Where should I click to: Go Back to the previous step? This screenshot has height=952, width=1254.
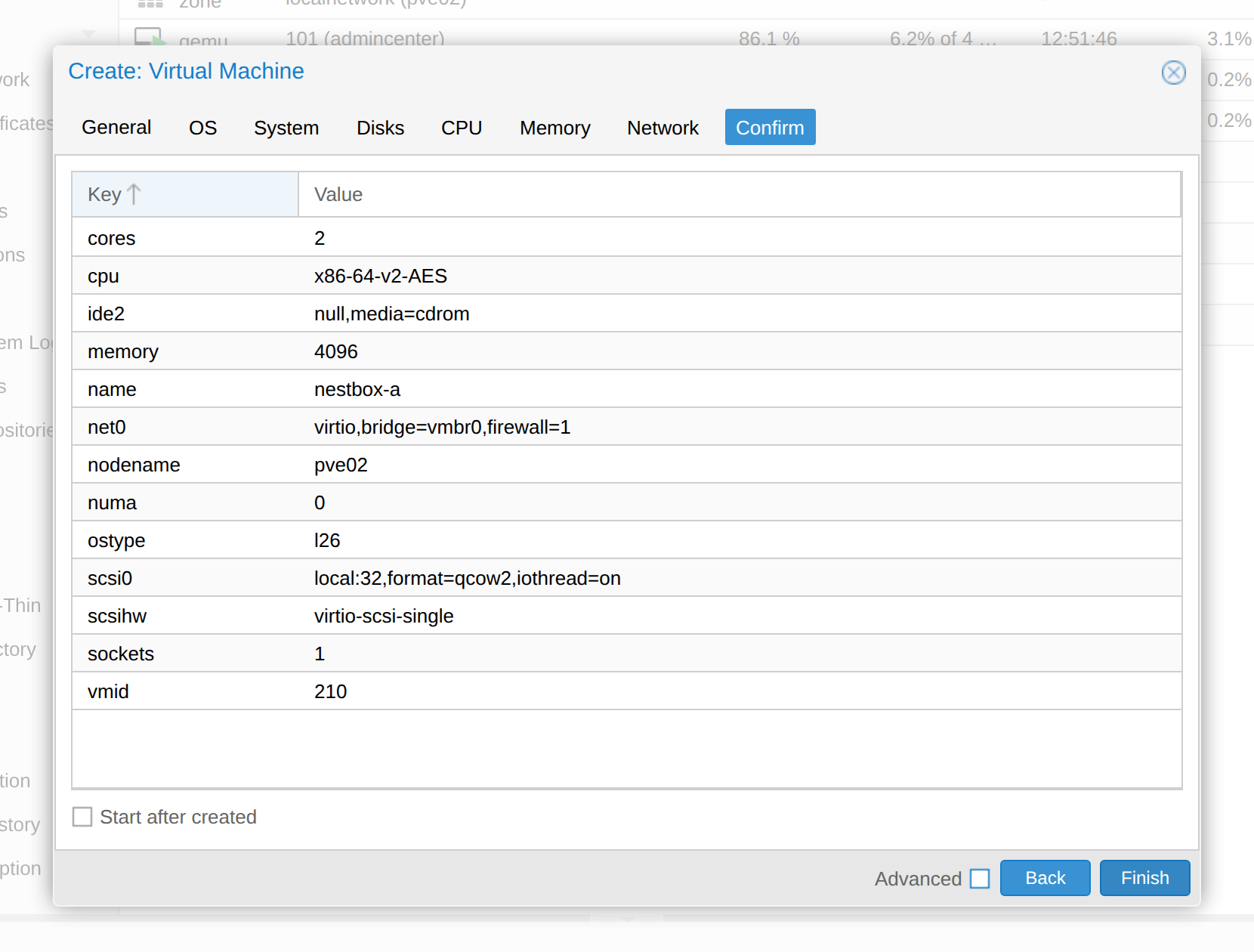tap(1045, 878)
